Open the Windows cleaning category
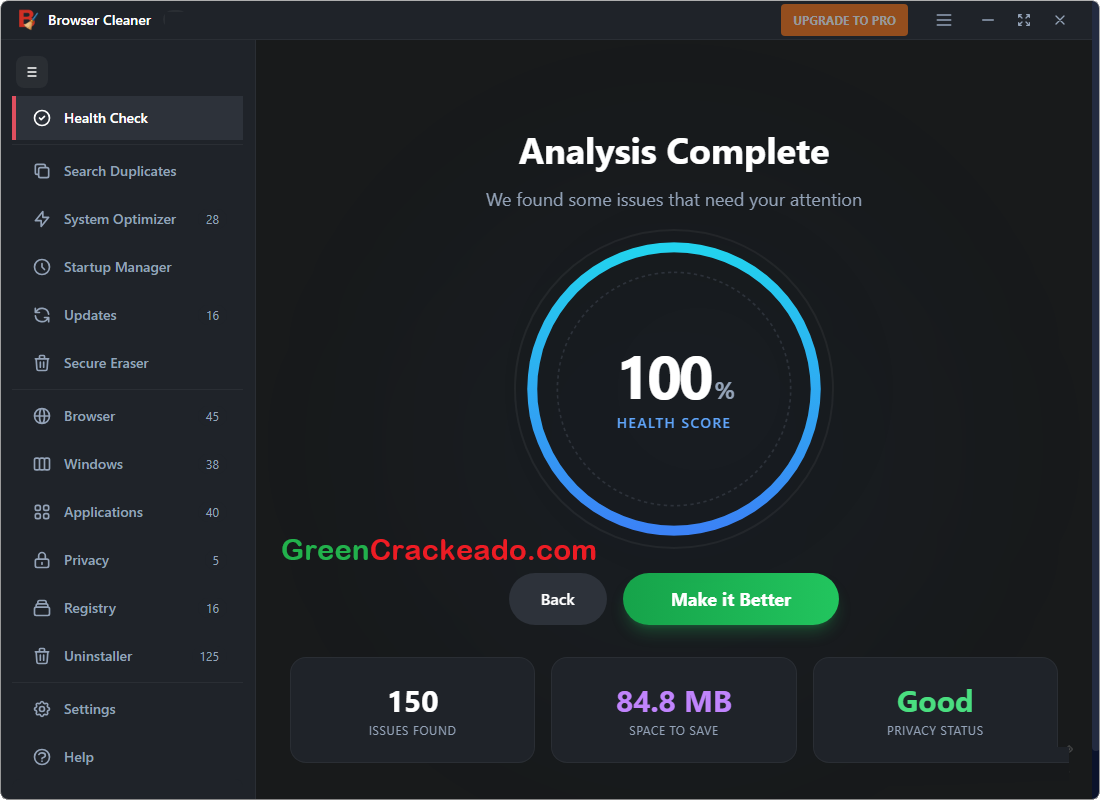The width and height of the screenshot is (1100, 800). (93, 464)
